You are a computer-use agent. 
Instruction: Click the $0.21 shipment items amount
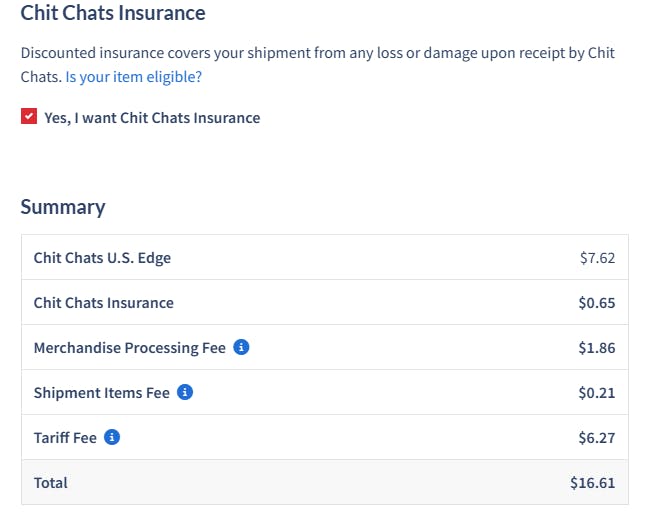pyautogui.click(x=597, y=393)
